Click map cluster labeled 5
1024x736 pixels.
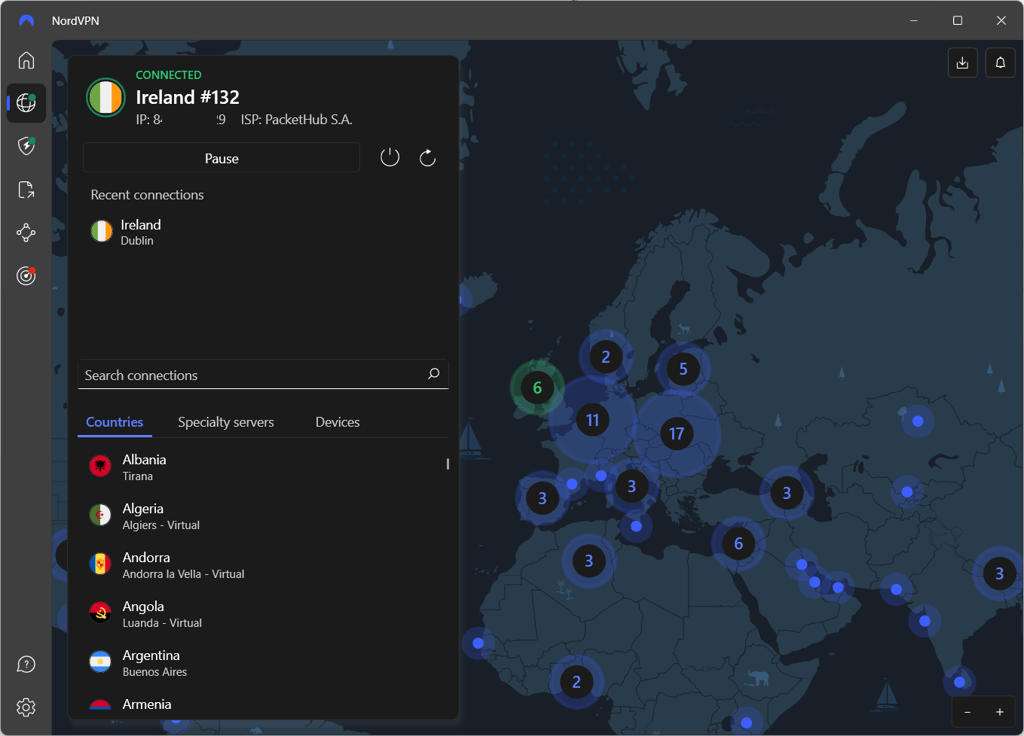(x=683, y=369)
